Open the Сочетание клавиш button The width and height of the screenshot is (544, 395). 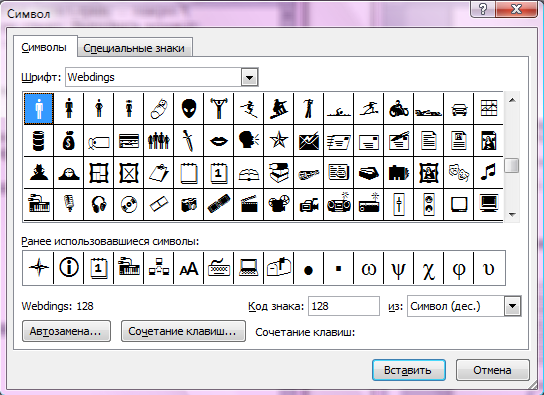(x=183, y=331)
